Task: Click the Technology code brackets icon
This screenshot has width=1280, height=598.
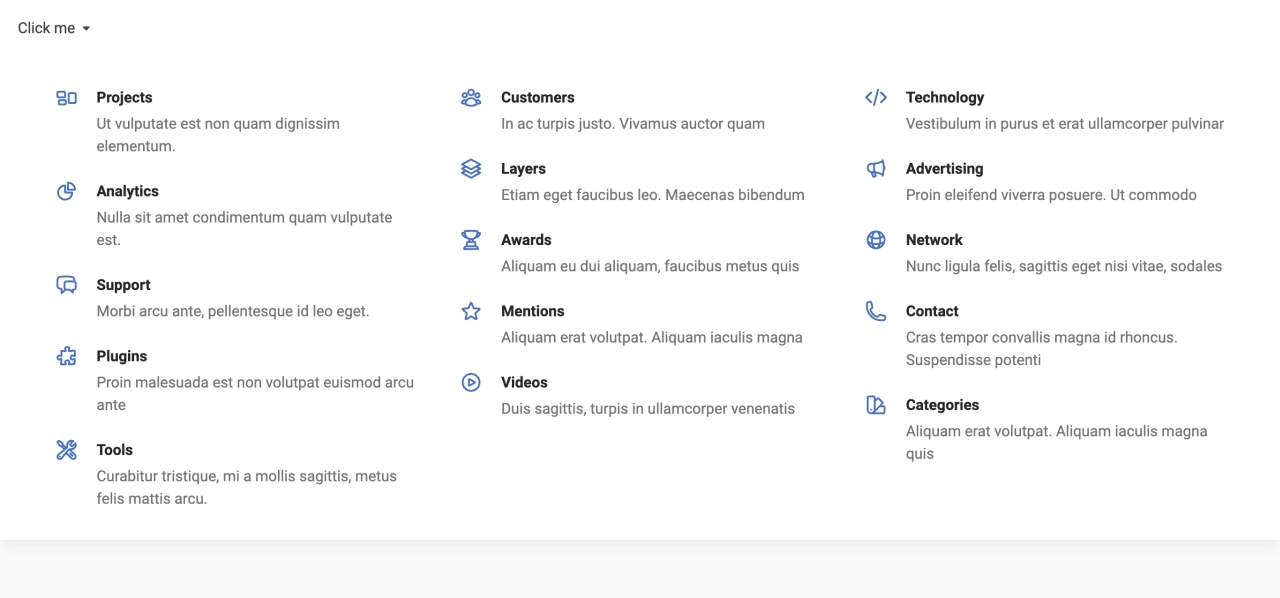Action: pos(876,98)
